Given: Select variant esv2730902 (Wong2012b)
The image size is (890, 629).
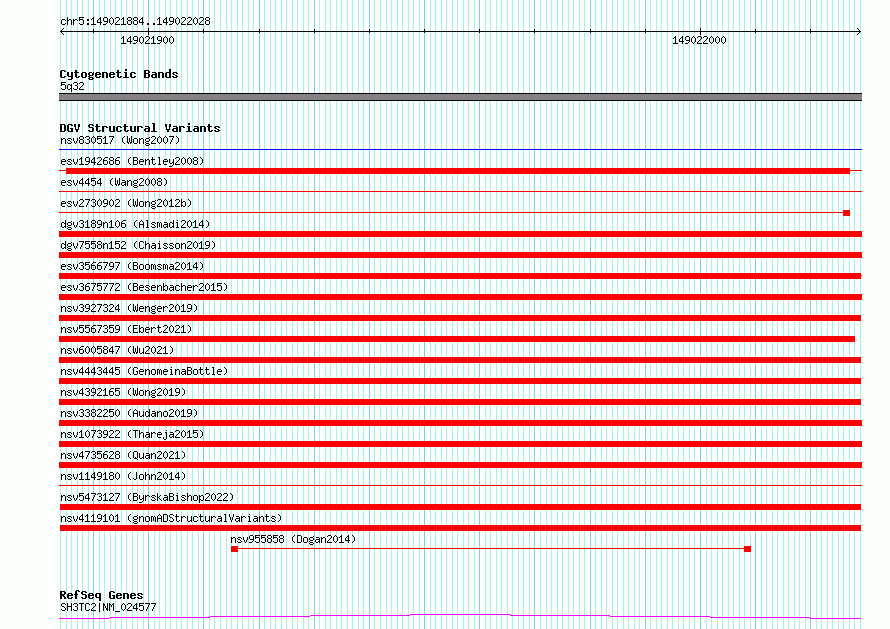Looking at the screenshot, I should [126, 203].
